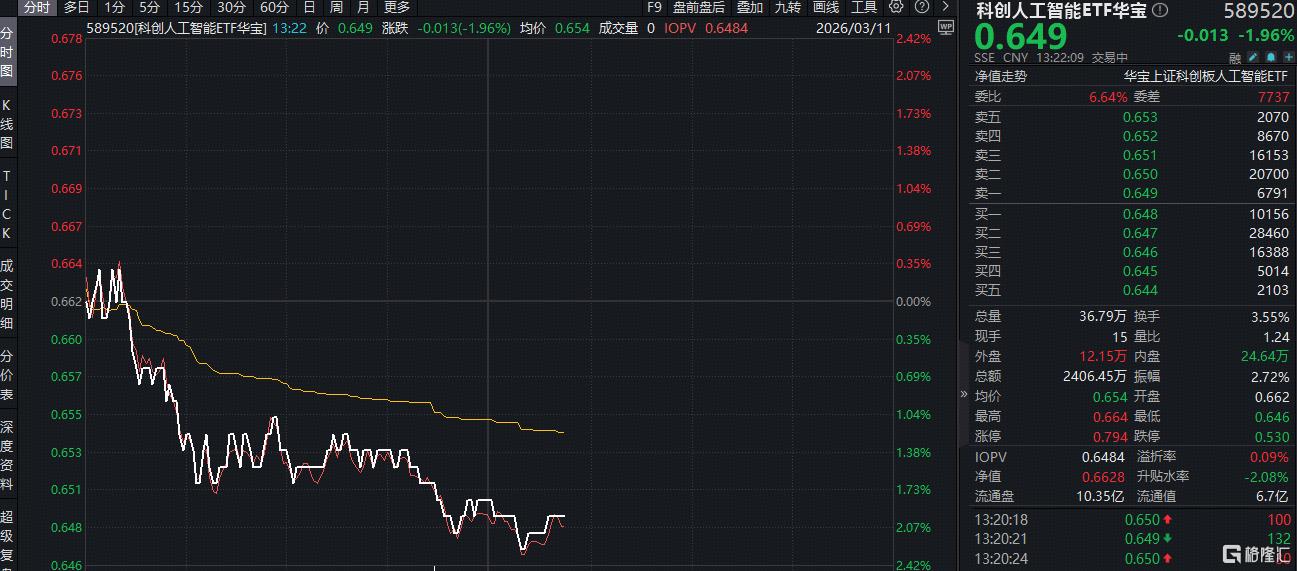Image resolution: width=1297 pixels, height=571 pixels.
Task: Add stock to watchlist plus icon
Action: [x=1287, y=58]
